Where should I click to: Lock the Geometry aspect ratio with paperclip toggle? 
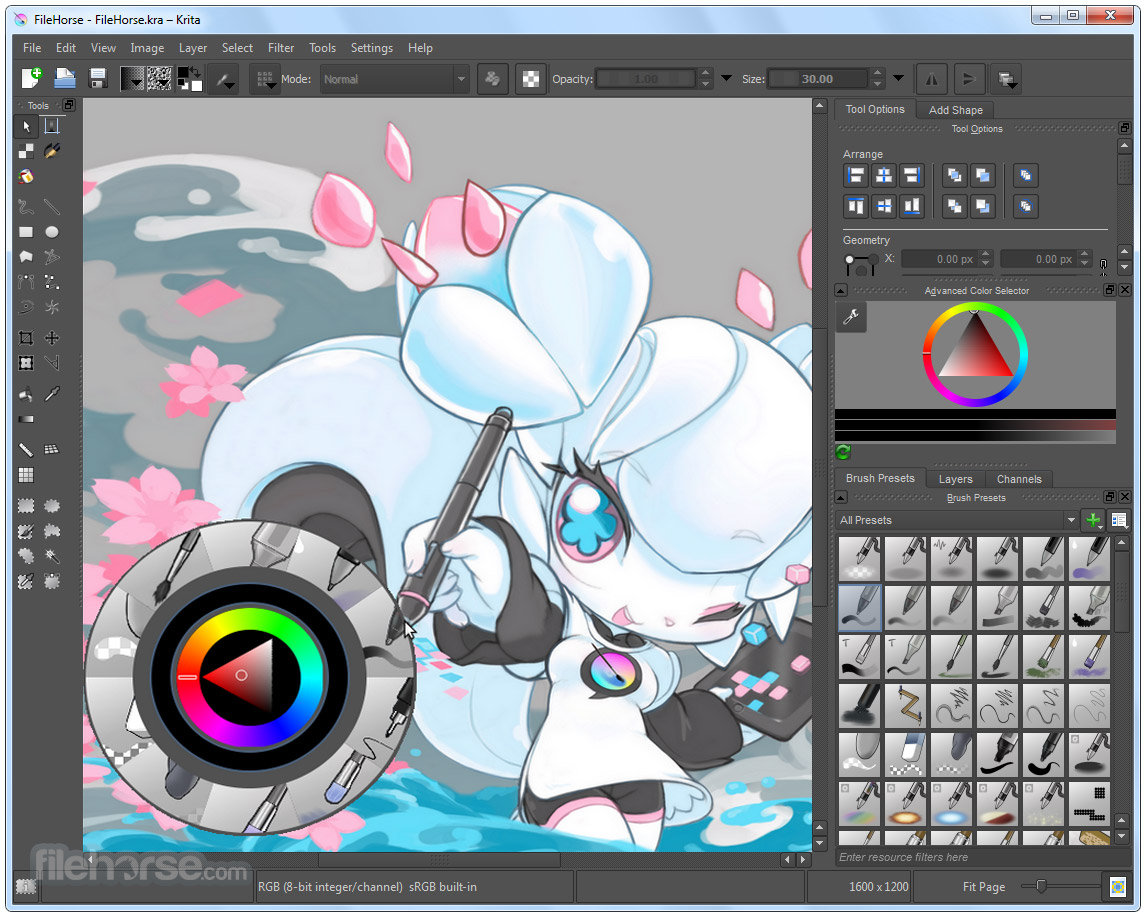pos(1103,265)
